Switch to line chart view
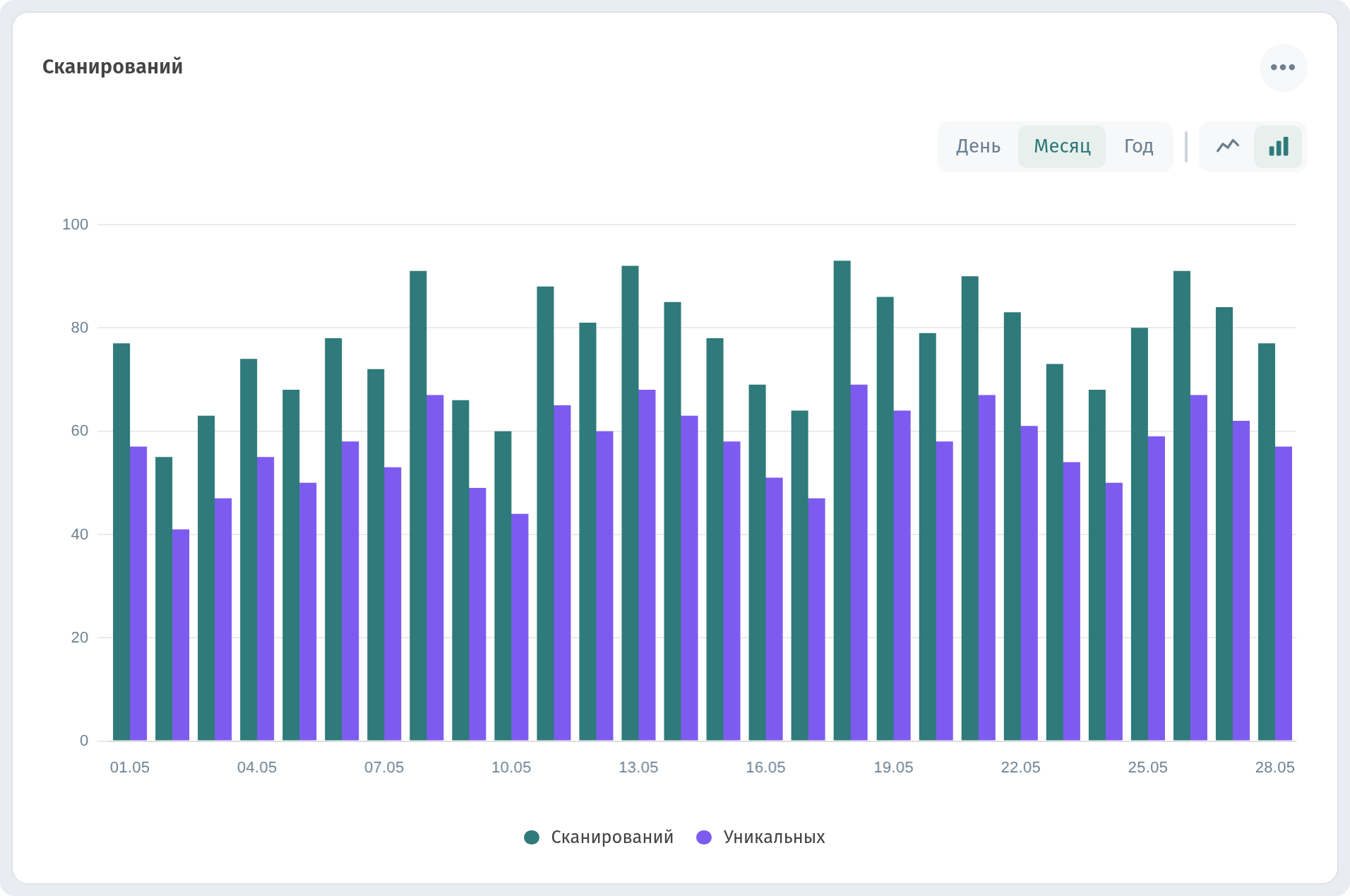Viewport: 1350px width, 896px height. pos(1228,146)
